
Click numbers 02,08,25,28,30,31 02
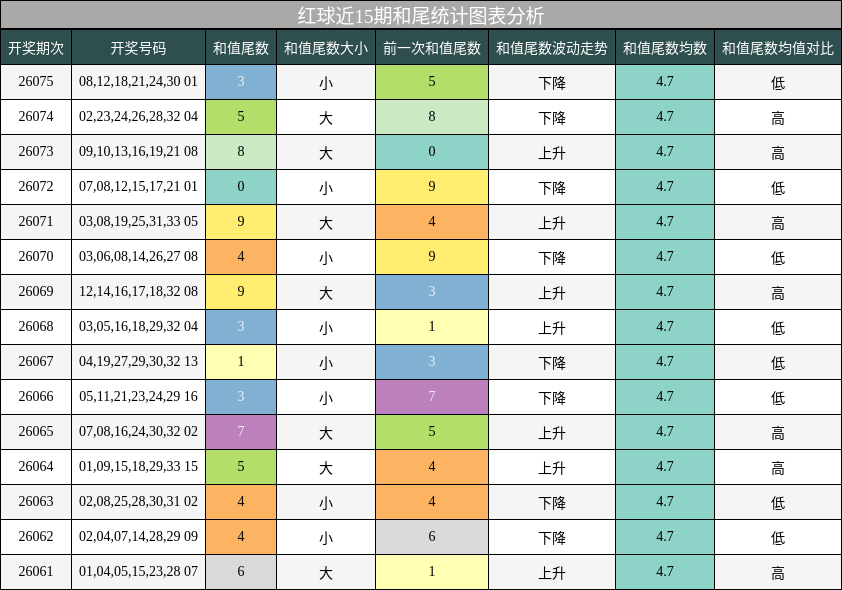pos(139,501)
